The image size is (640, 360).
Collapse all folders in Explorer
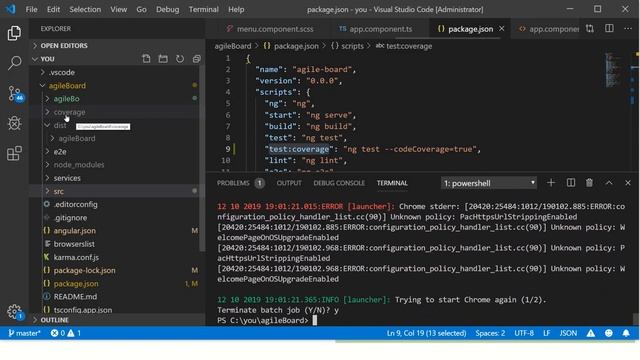pyautogui.click(x=196, y=59)
